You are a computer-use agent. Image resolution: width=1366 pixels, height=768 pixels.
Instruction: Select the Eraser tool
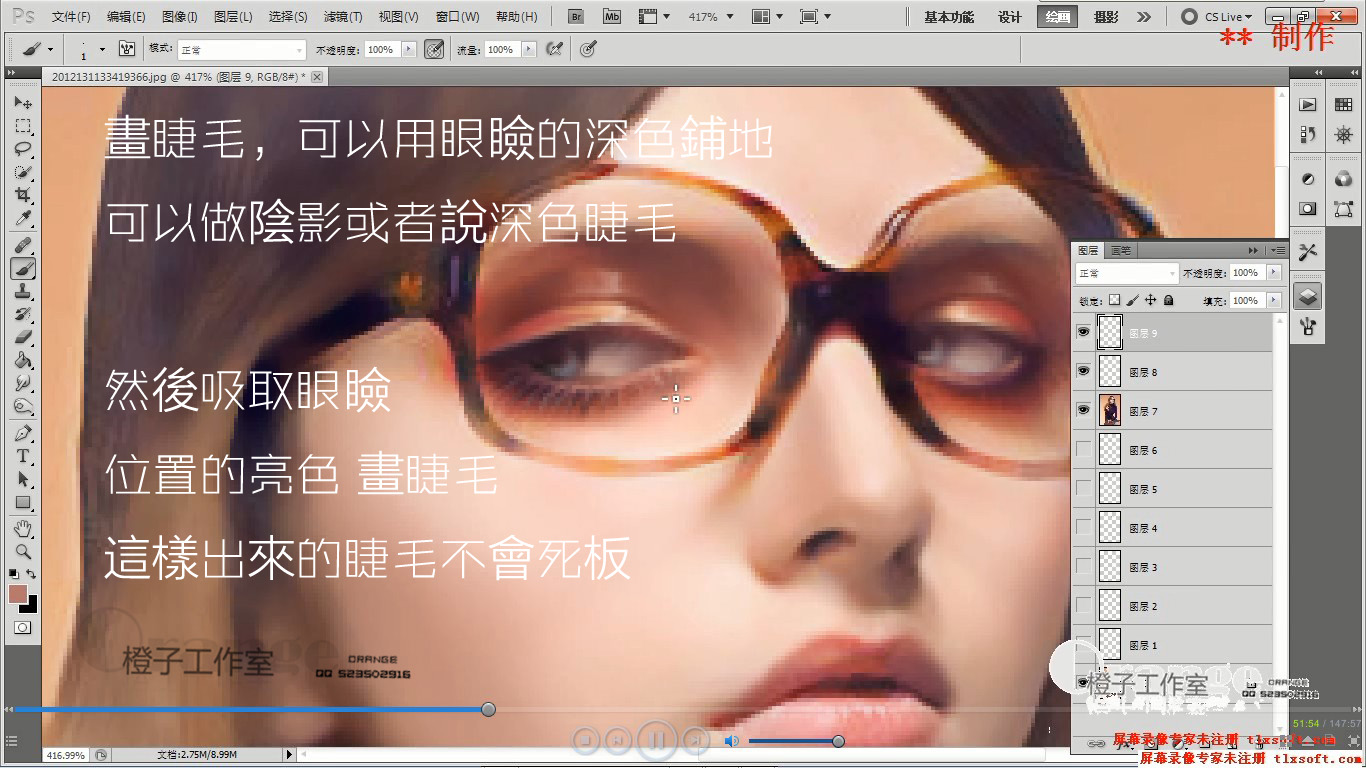click(23, 337)
